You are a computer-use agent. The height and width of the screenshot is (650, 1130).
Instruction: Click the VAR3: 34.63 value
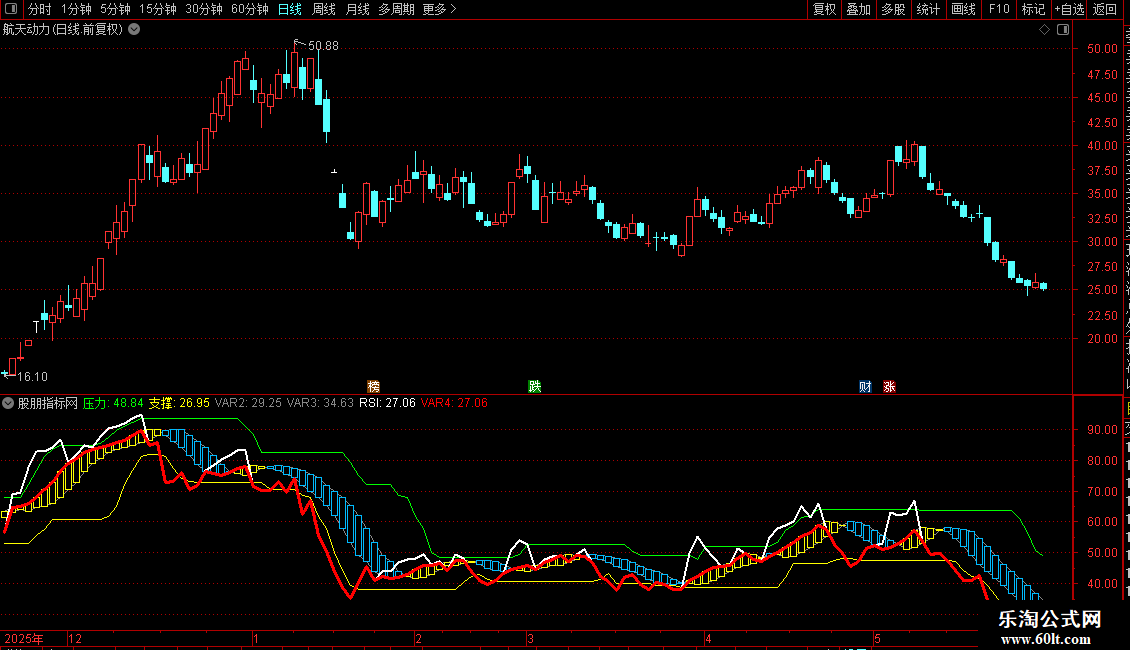tap(321, 403)
